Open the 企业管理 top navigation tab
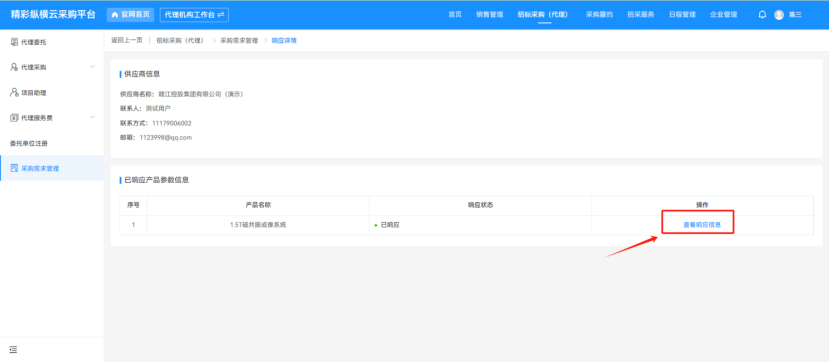Image resolution: width=829 pixels, height=362 pixels. [723, 15]
